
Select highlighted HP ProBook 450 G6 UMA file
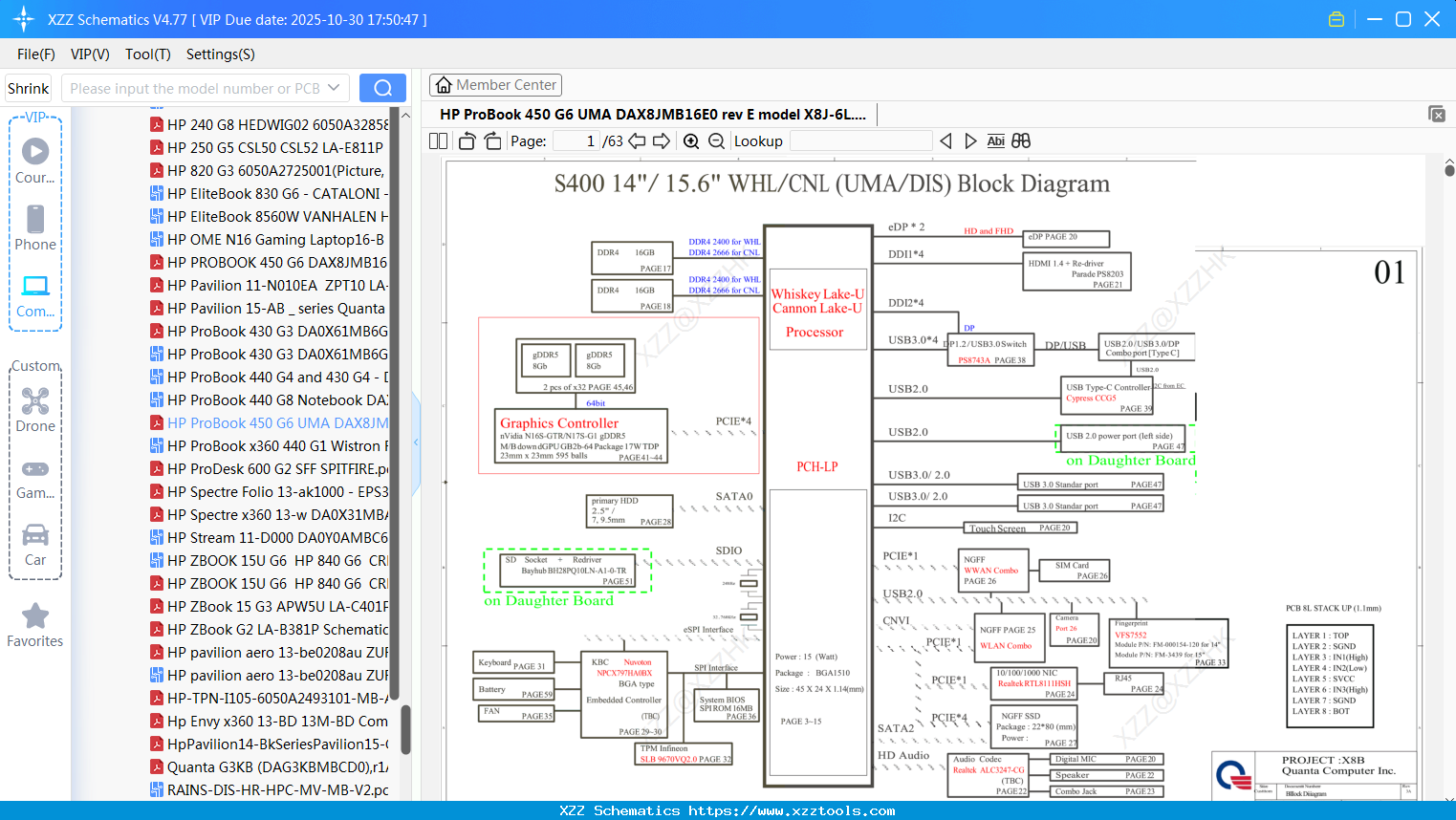(x=269, y=422)
